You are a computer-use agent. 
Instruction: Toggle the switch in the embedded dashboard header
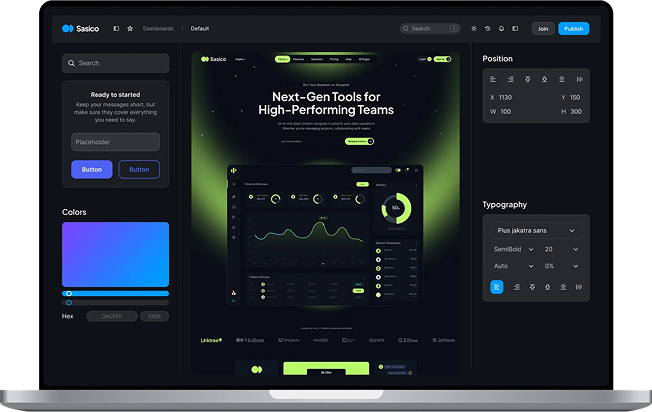(399, 170)
